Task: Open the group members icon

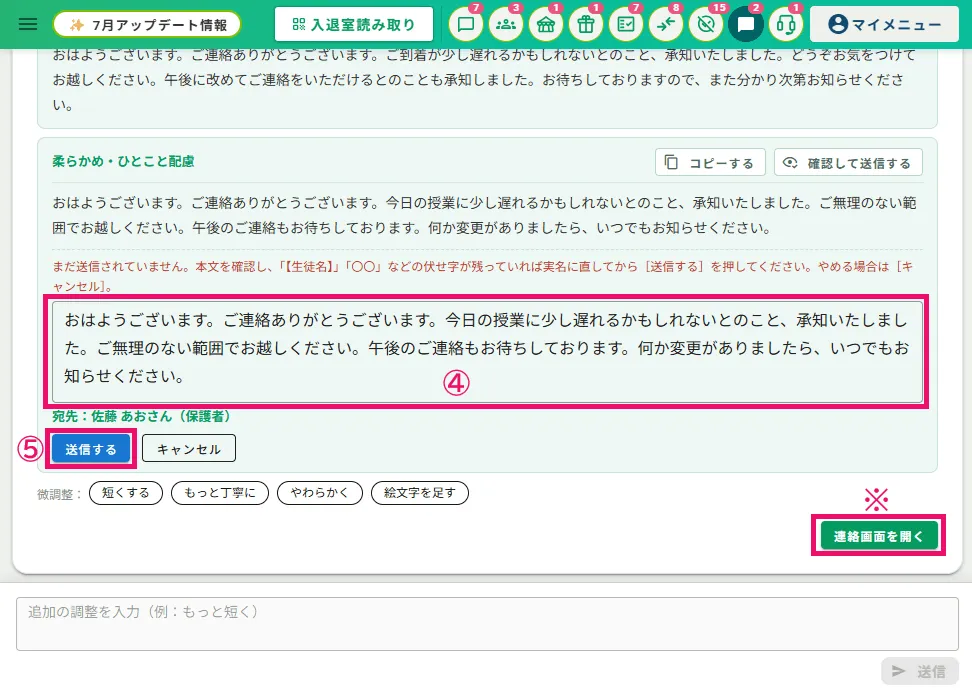Action: click(506, 25)
